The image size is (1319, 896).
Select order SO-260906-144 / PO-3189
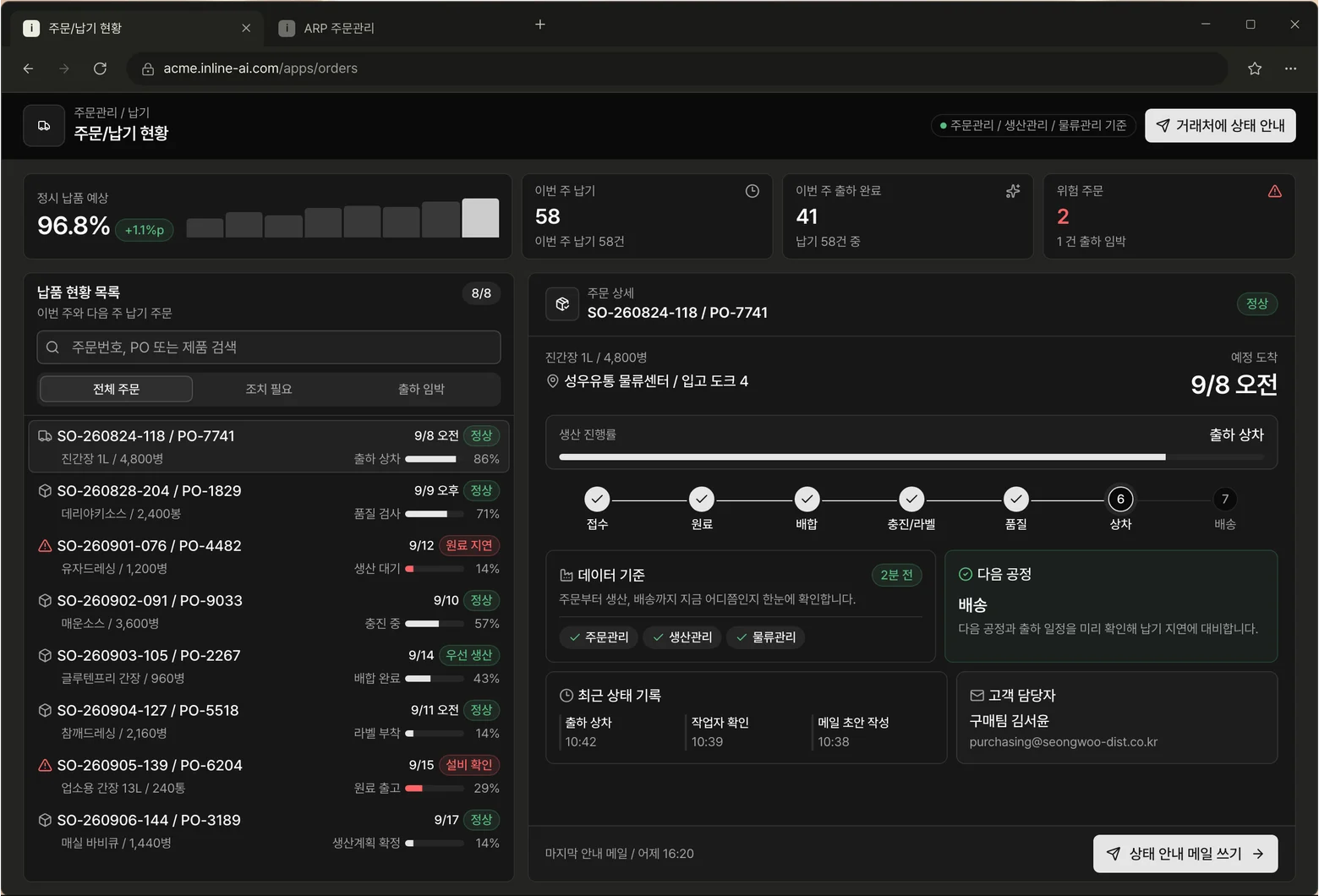coord(269,831)
